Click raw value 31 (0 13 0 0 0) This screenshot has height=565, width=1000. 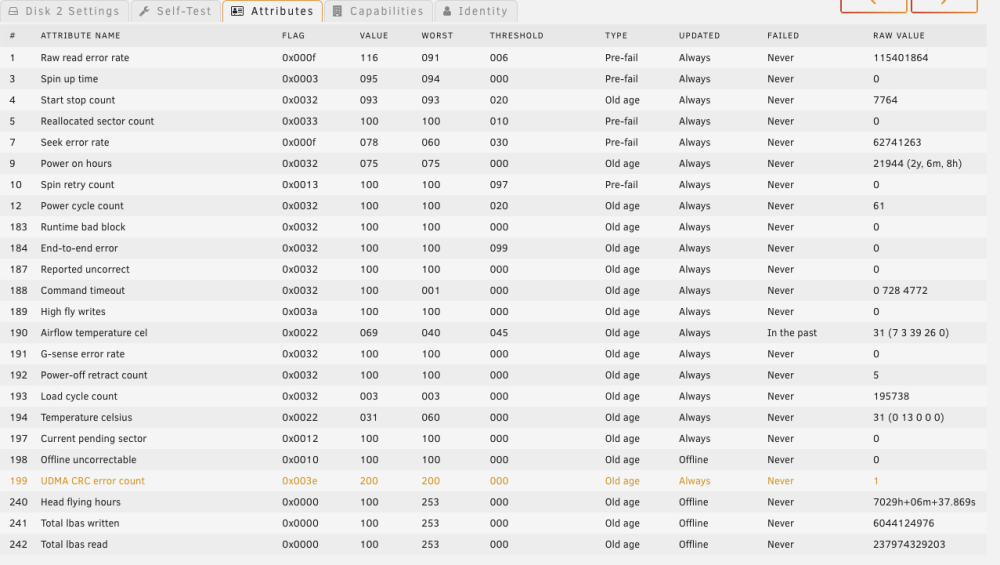point(908,417)
